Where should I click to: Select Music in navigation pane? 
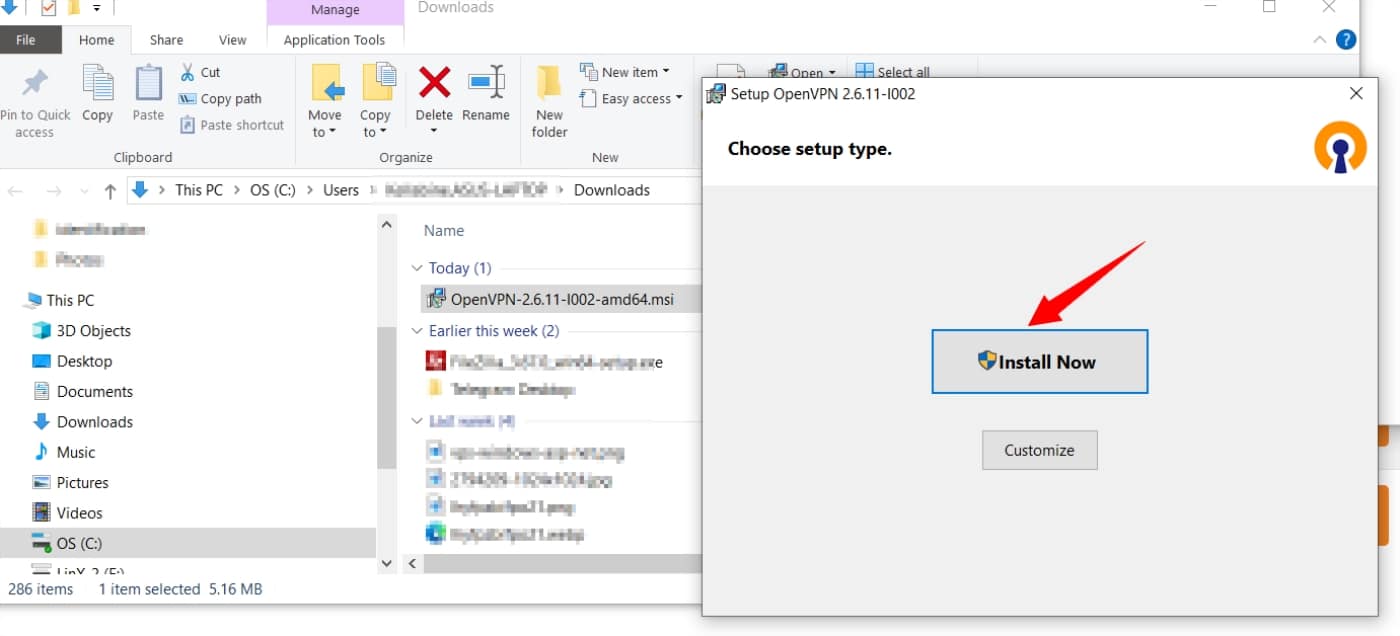(76, 452)
